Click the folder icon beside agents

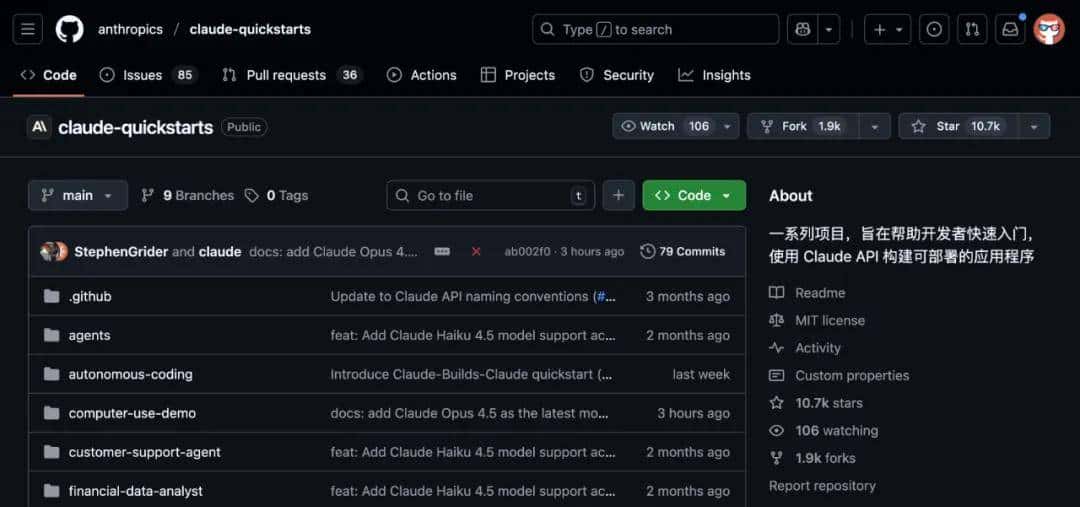click(51, 335)
